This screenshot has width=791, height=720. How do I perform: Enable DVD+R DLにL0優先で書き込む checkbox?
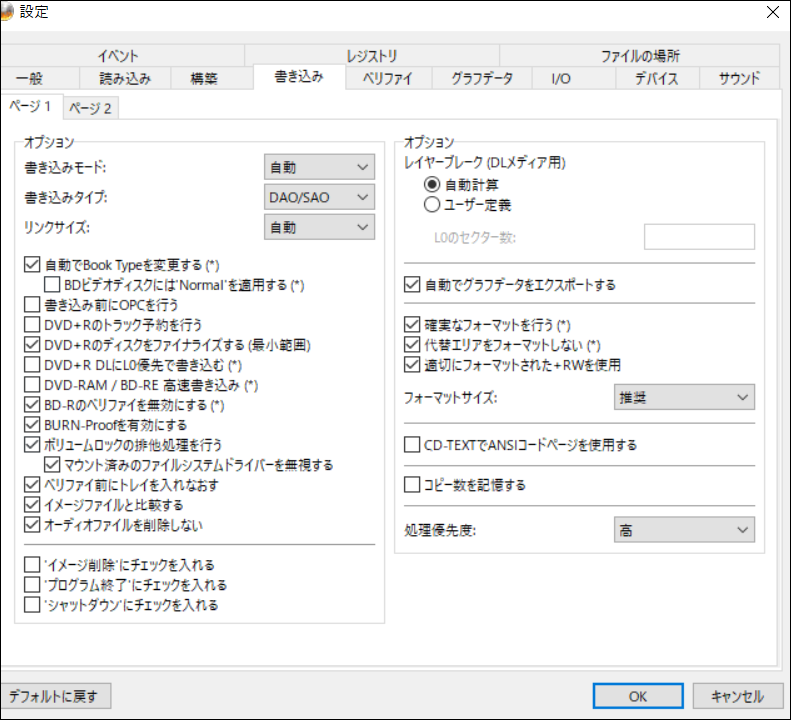tap(32, 365)
